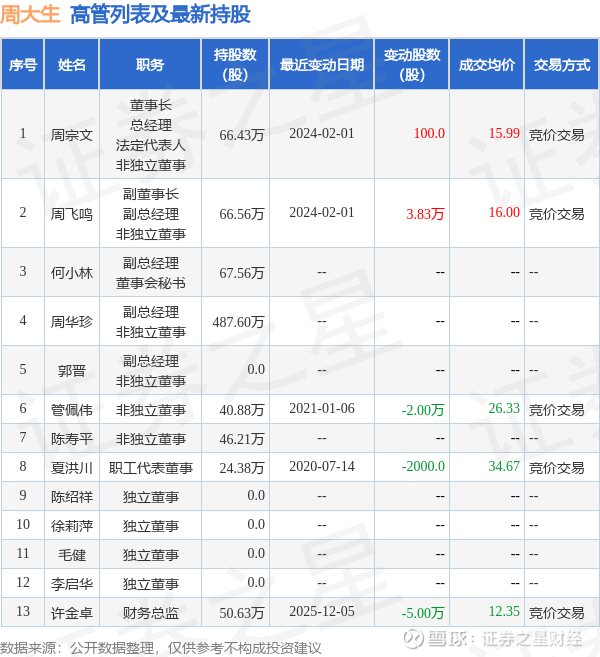Click the 雪球 logo icon
This screenshot has width=600, height=657.
click(412, 639)
